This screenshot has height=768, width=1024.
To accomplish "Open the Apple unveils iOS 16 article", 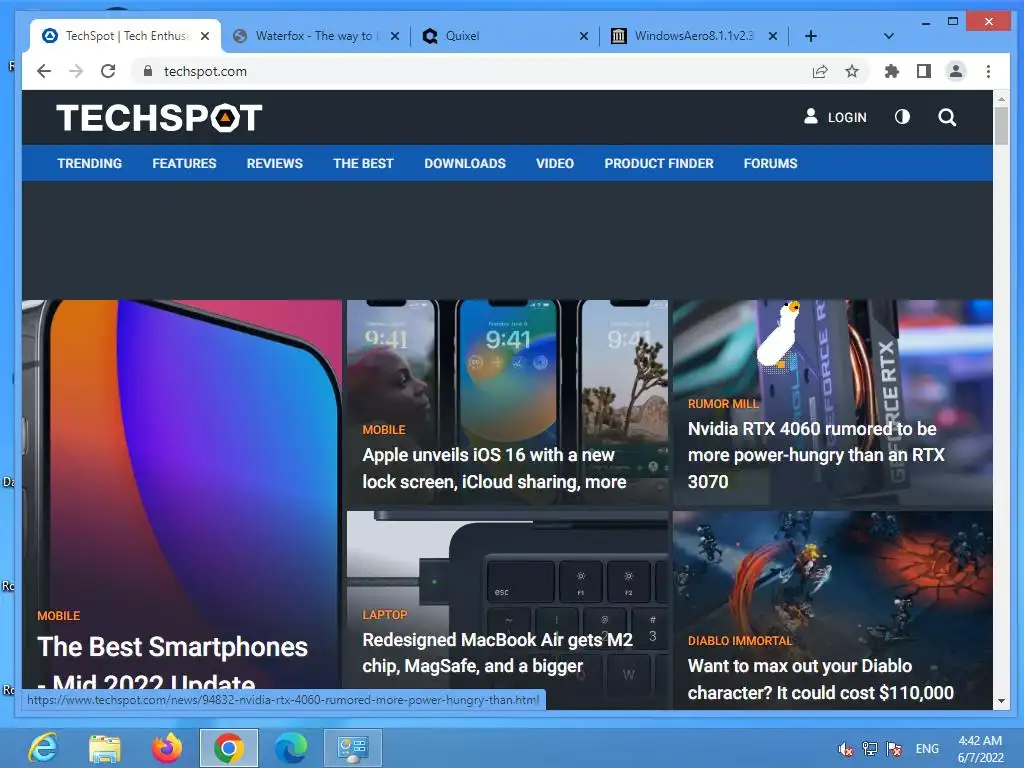I will 494,468.
